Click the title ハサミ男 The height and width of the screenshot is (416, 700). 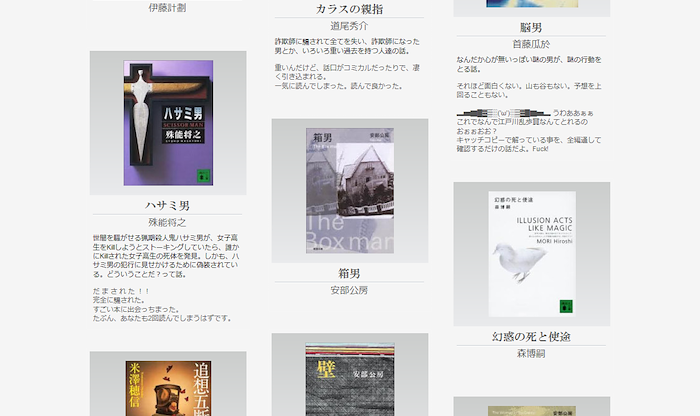pos(167,206)
